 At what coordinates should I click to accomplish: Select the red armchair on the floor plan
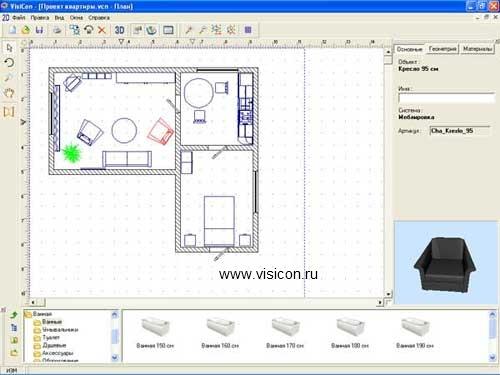tap(161, 131)
